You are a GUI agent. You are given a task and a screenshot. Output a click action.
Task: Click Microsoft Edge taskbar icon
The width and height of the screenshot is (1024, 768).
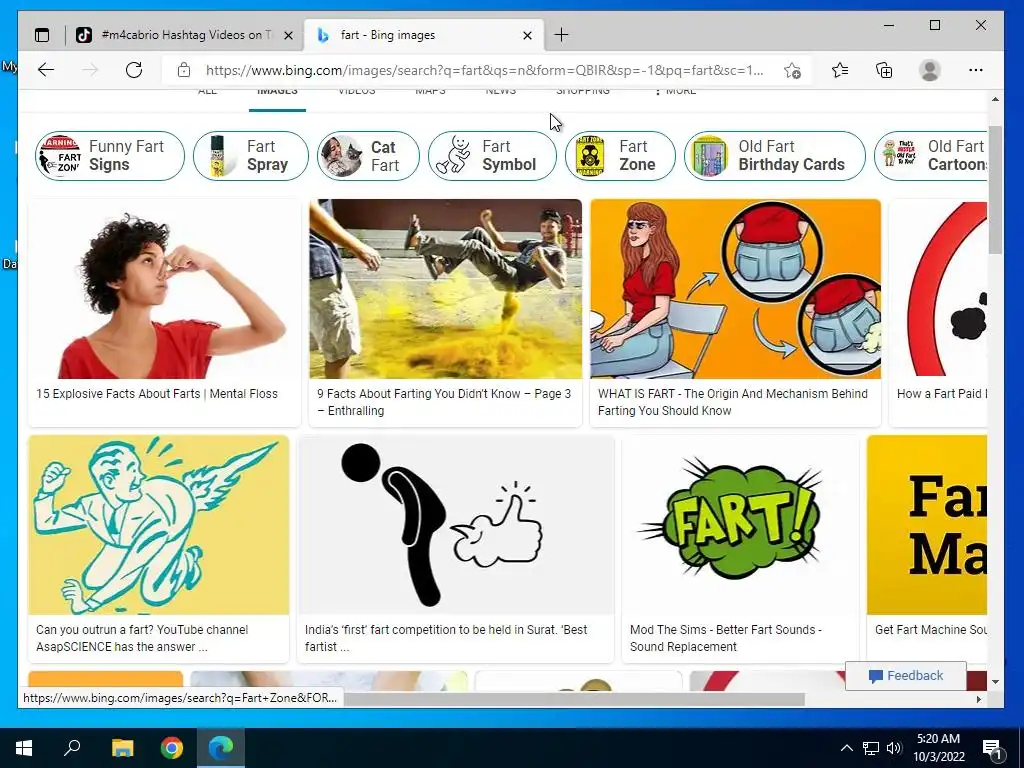[x=221, y=748]
